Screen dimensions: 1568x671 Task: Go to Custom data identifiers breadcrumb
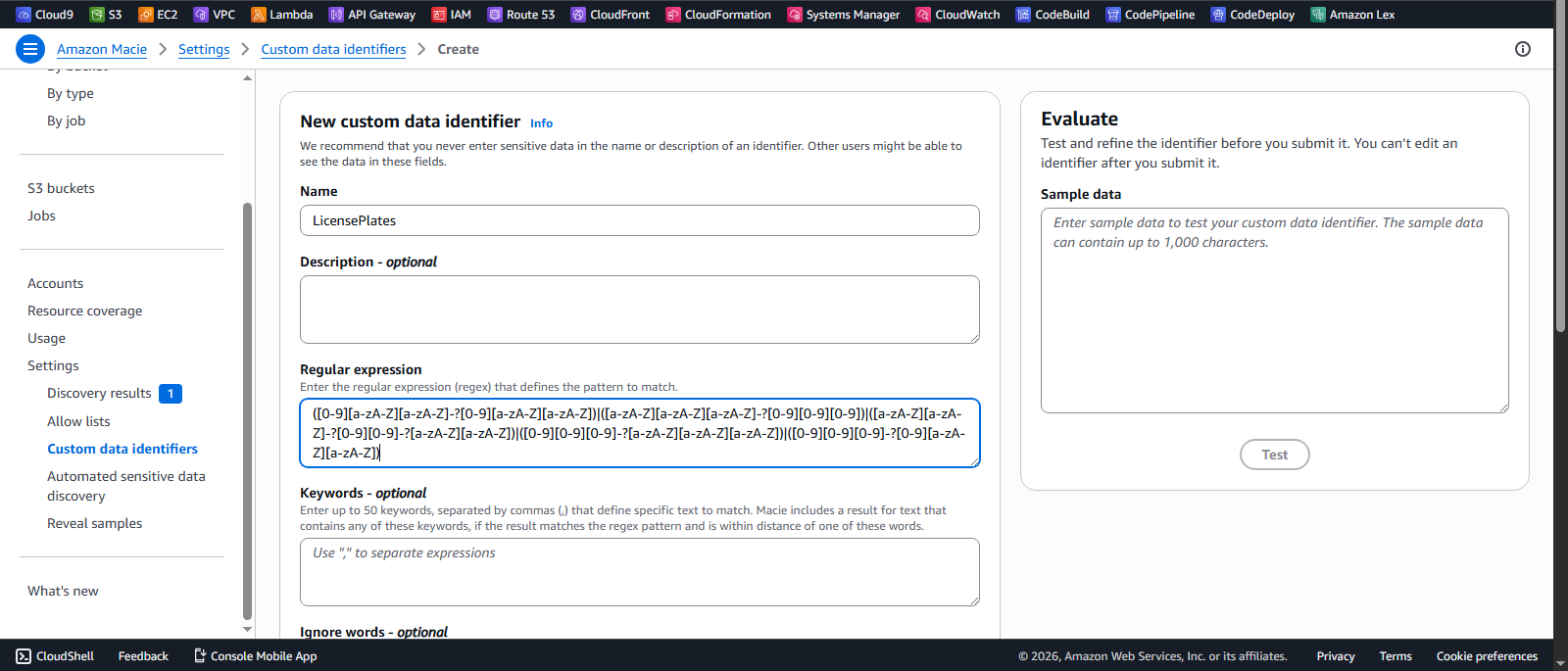click(x=333, y=49)
